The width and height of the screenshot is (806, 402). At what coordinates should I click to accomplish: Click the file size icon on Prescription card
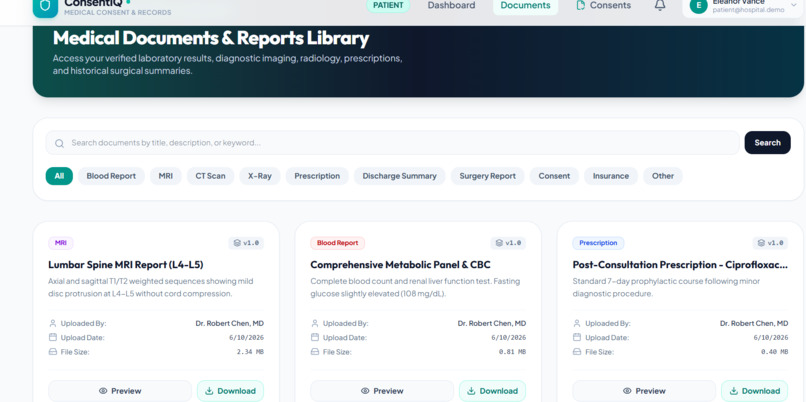[577, 352]
